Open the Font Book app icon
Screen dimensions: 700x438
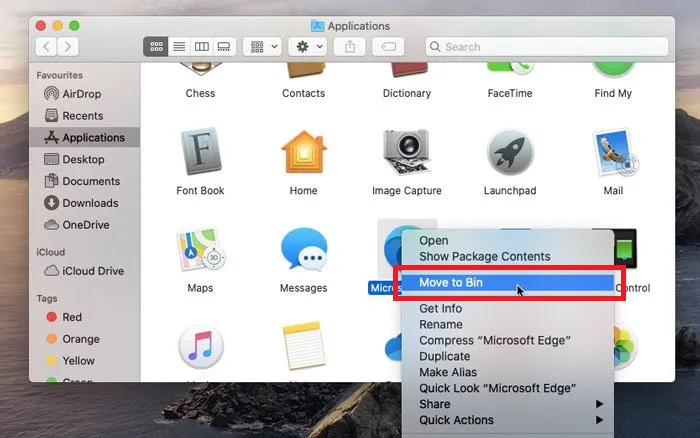[200, 151]
